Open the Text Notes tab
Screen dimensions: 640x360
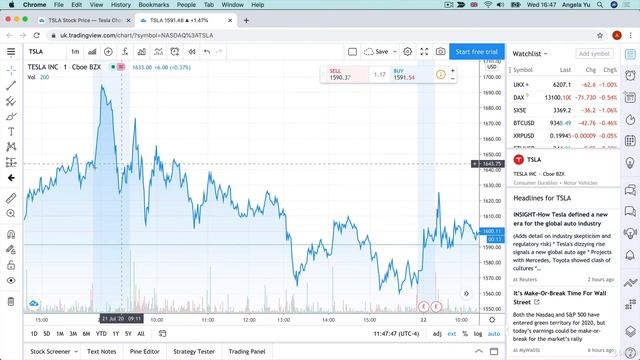tap(102, 351)
